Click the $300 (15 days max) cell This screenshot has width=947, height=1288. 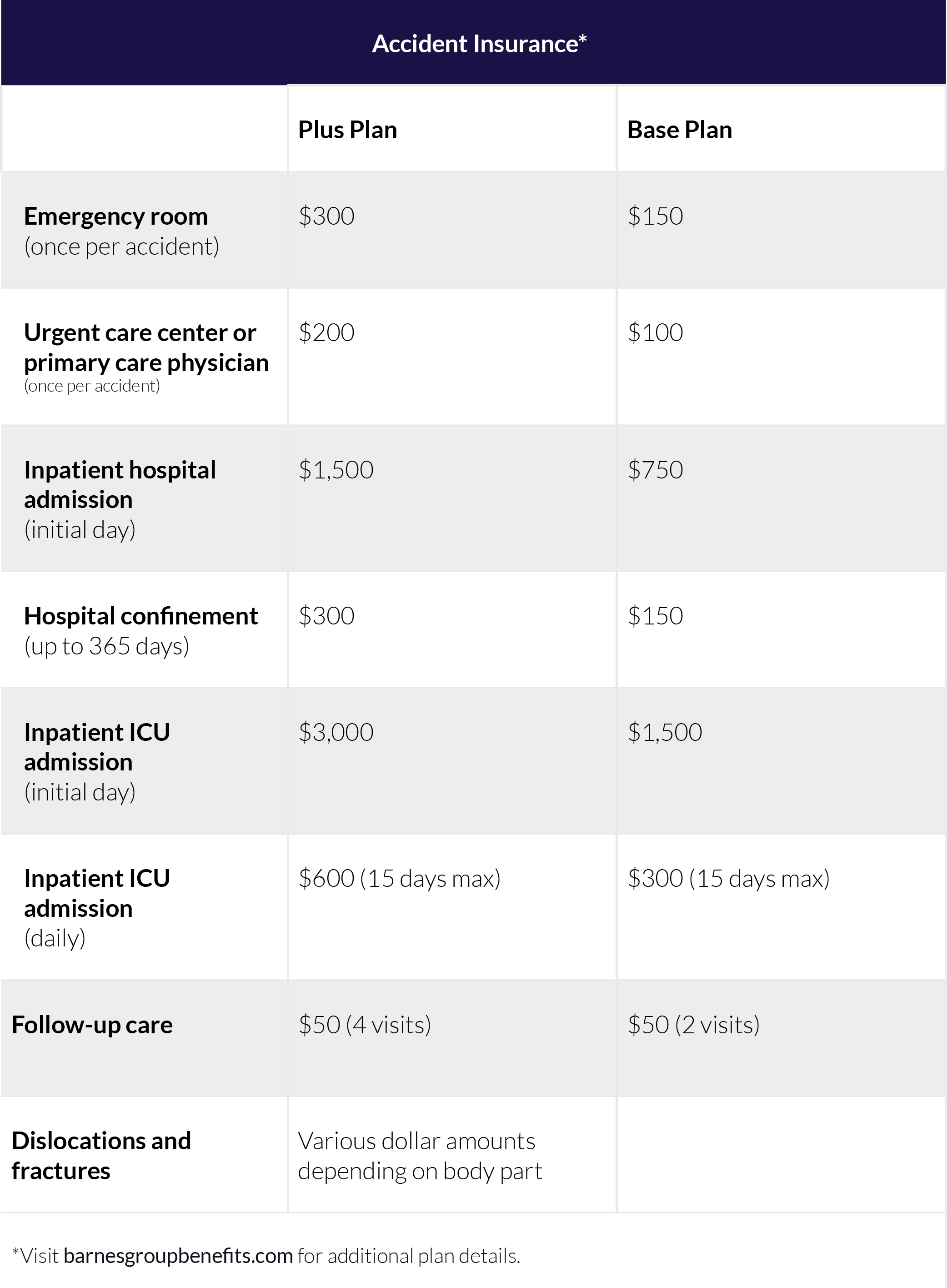coord(729,879)
